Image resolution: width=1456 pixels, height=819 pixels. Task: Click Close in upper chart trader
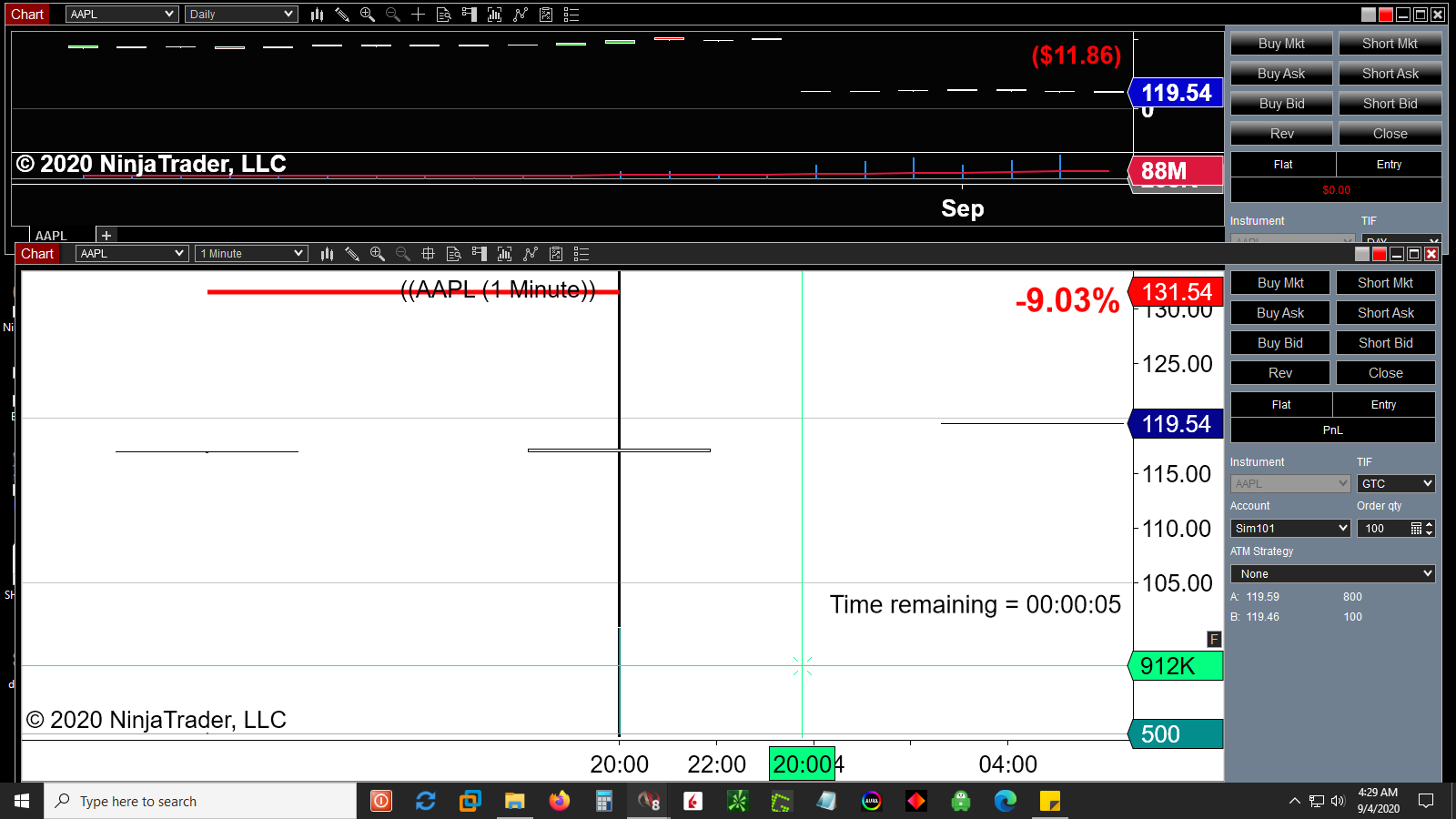coord(1390,134)
